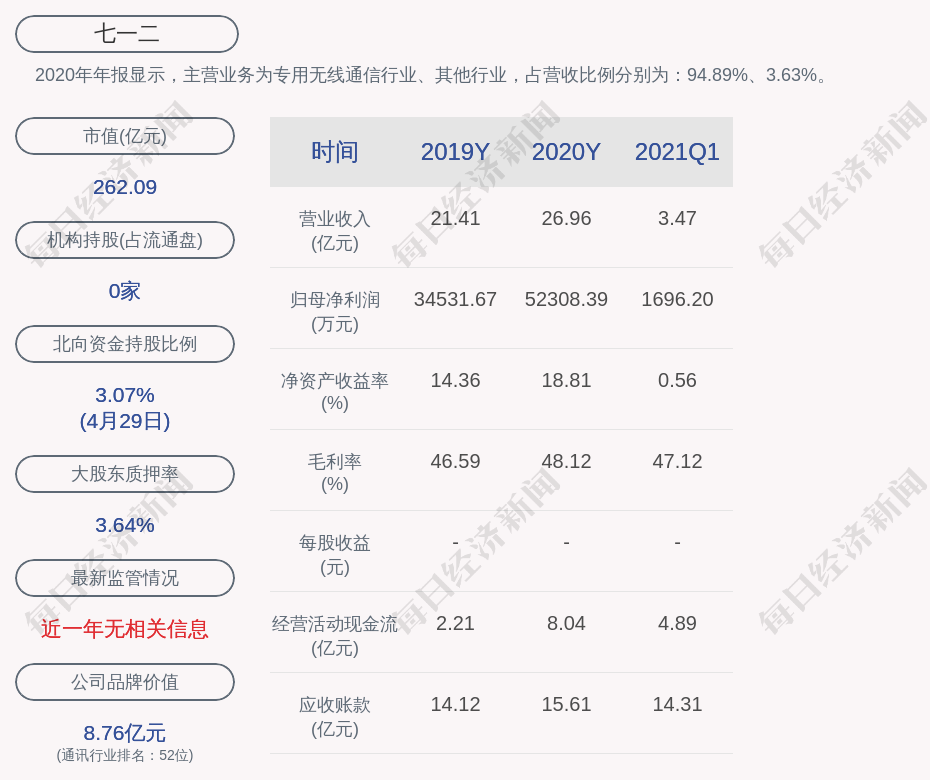Select the 大股东质押率 label
The width and height of the screenshot is (930, 780).
(125, 474)
